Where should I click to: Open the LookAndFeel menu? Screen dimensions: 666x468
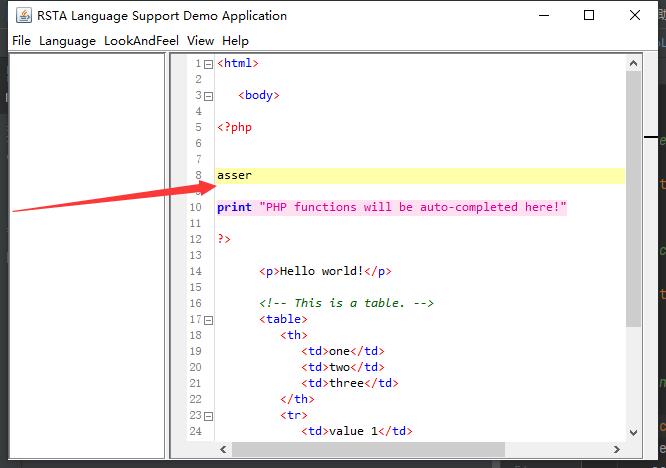point(141,41)
